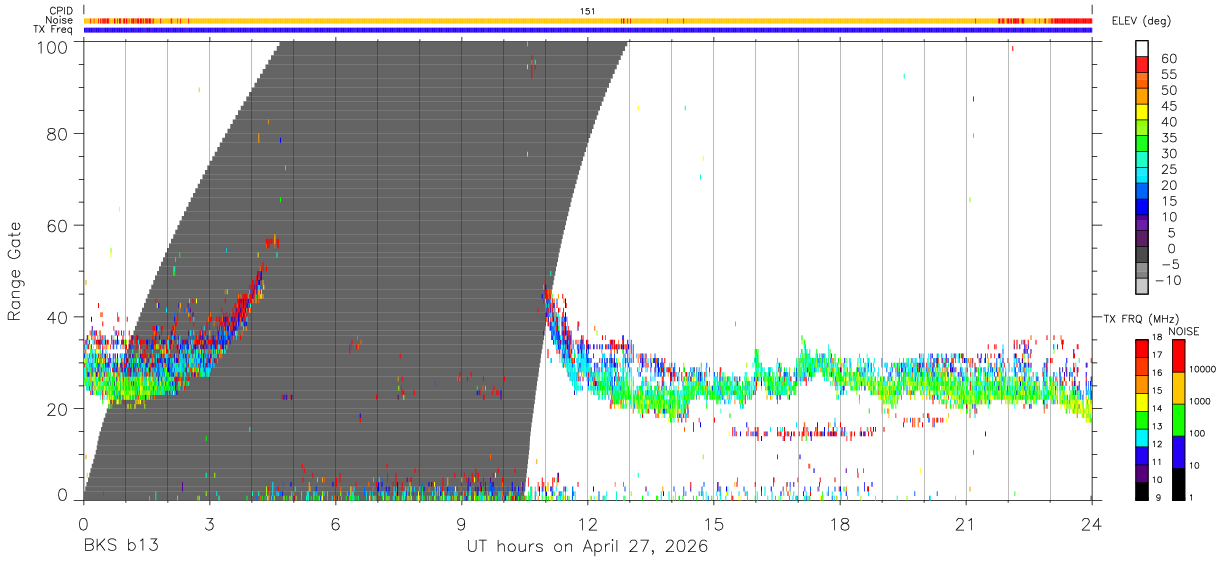This screenshot has width=1228, height=567.
Task: Click the Range Gate y-axis title
Action: click(15, 272)
